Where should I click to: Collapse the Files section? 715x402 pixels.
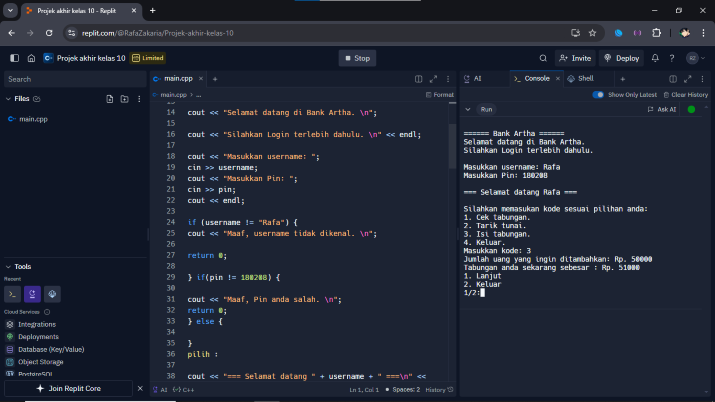(x=9, y=99)
